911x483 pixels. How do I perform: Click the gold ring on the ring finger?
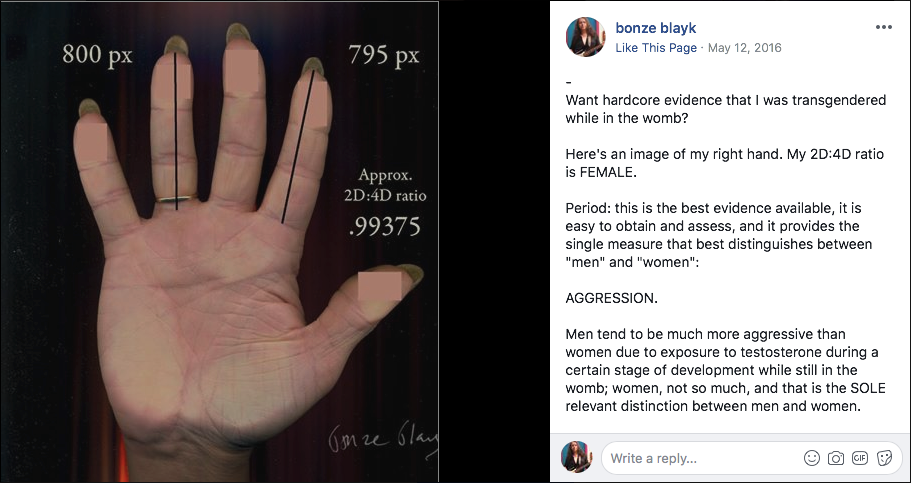pos(176,198)
